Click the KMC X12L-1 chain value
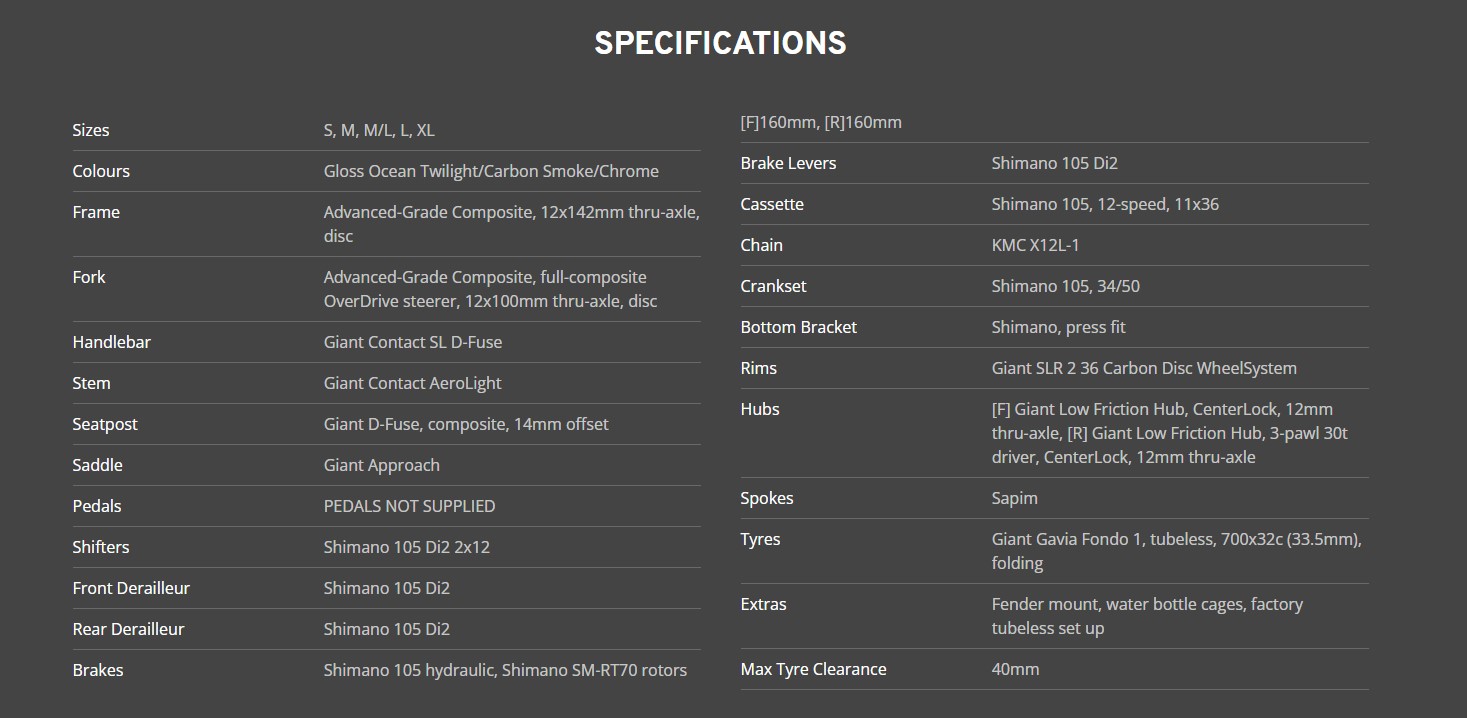This screenshot has width=1467, height=718. pyautogui.click(x=1035, y=245)
